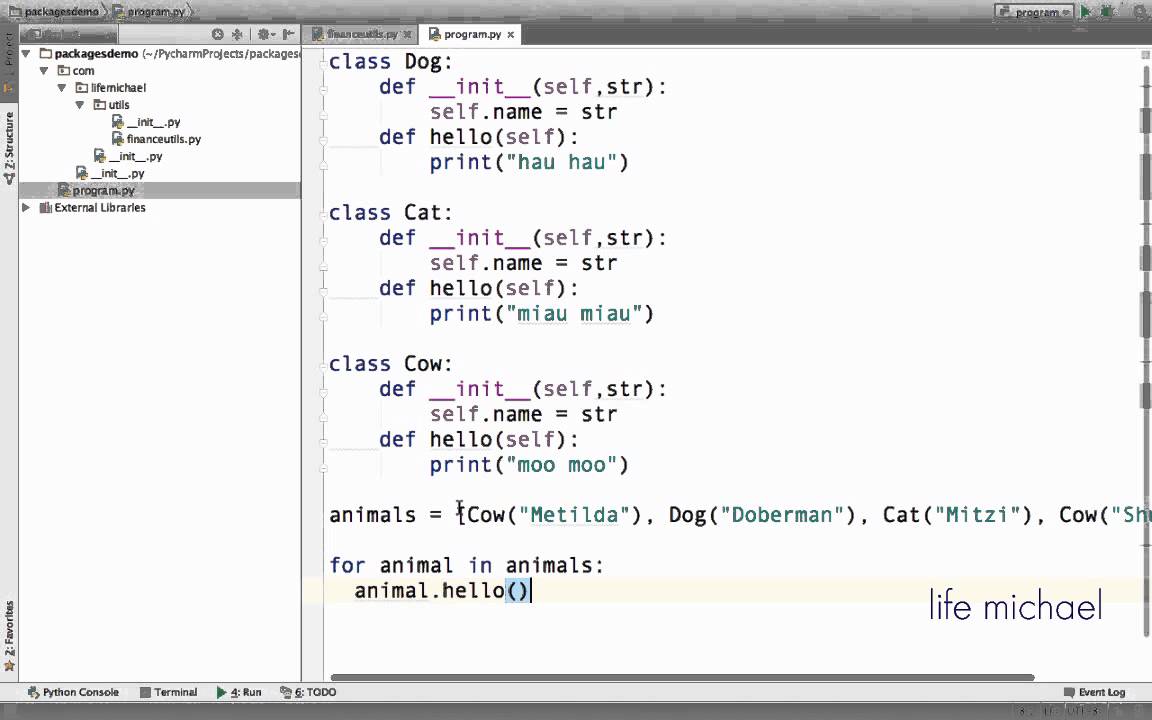Screen dimensions: 1152x720
Task: Place cursor on print("moo moo") line
Action: [x=529, y=465]
